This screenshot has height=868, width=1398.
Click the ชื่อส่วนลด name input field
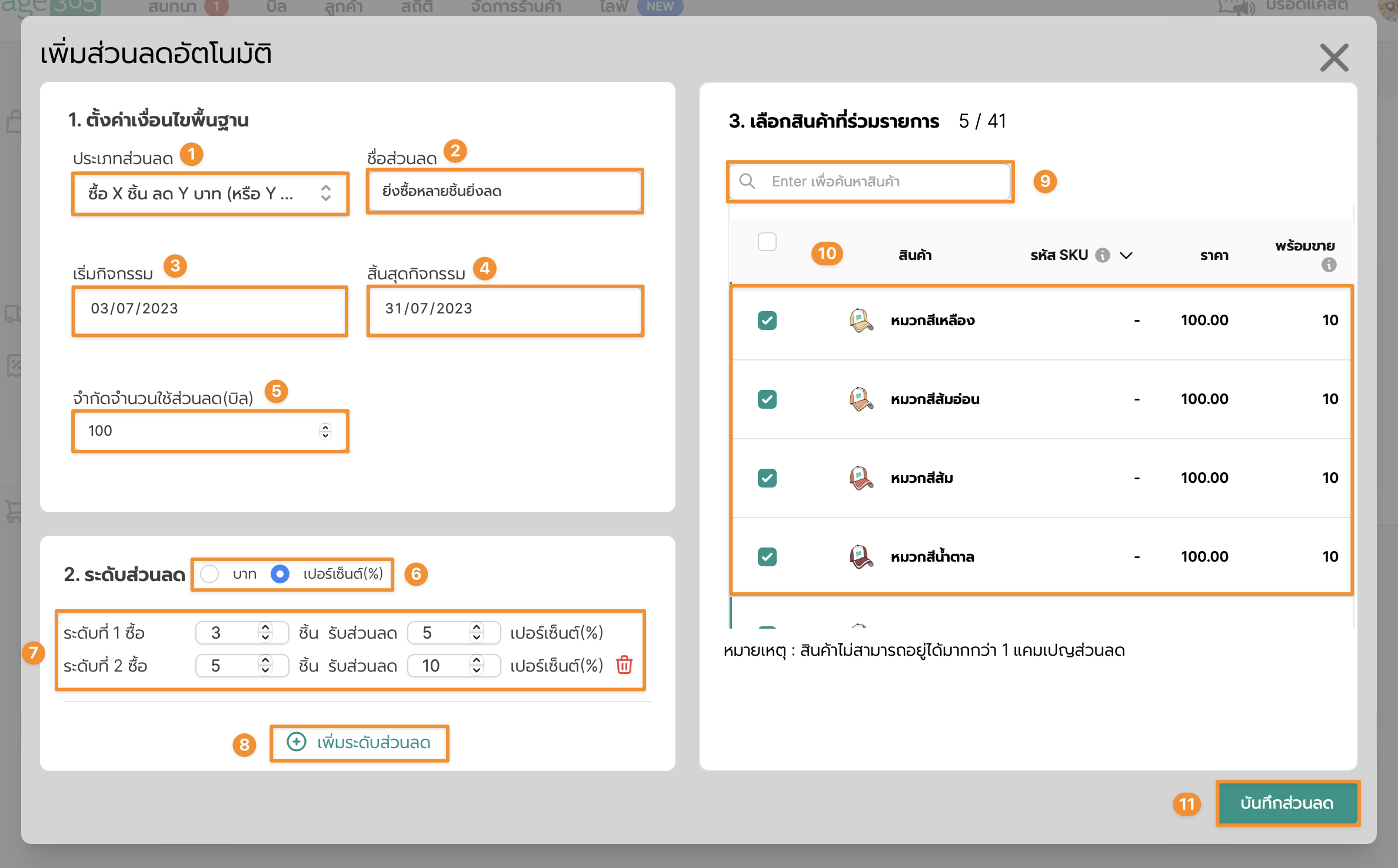(504, 191)
